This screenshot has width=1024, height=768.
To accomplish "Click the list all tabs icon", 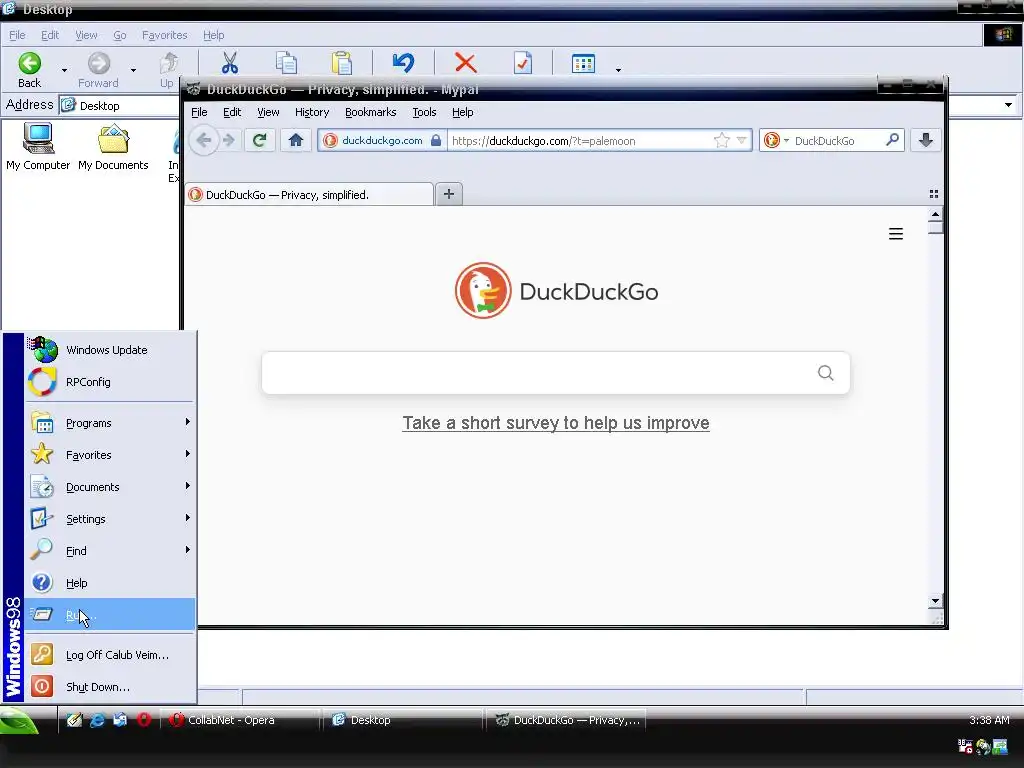I will coord(933,194).
